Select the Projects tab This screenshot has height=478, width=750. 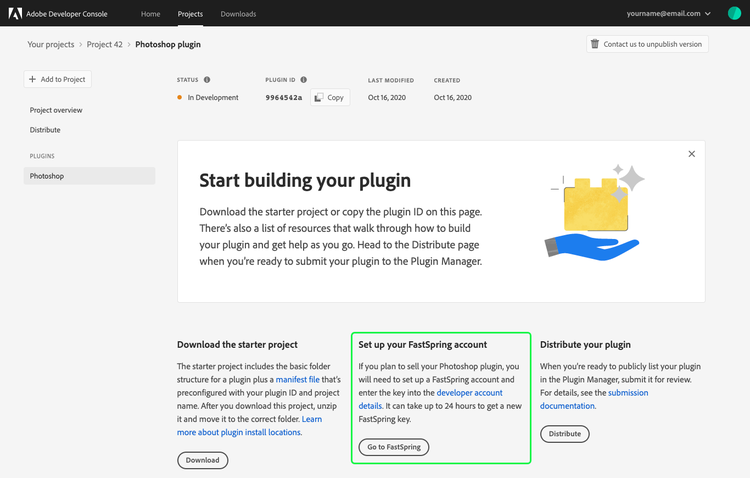pyautogui.click(x=190, y=14)
